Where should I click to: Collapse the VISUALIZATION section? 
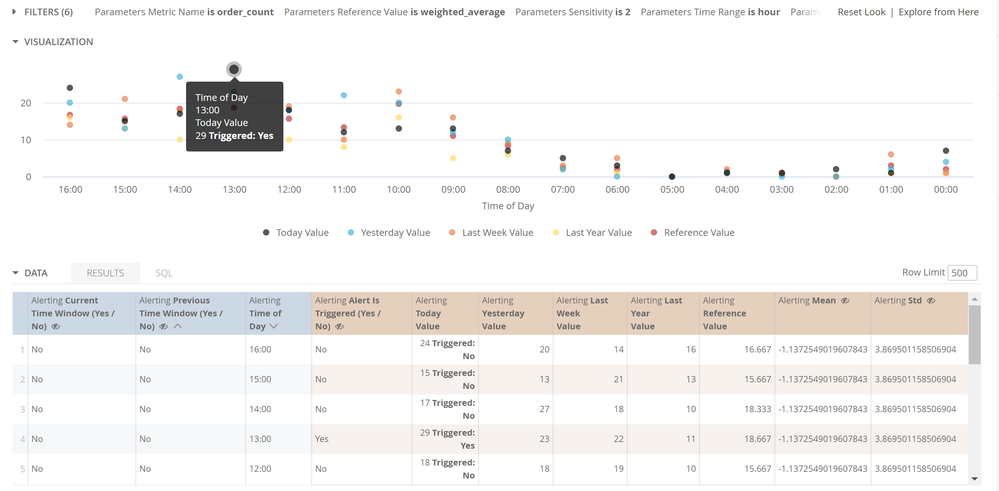(53, 41)
